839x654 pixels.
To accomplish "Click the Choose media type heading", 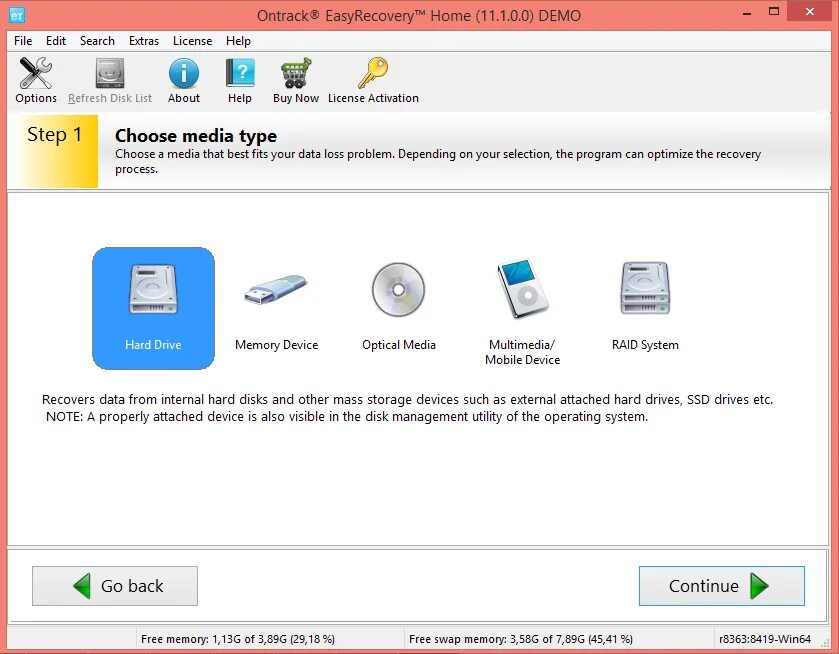I will (196, 136).
